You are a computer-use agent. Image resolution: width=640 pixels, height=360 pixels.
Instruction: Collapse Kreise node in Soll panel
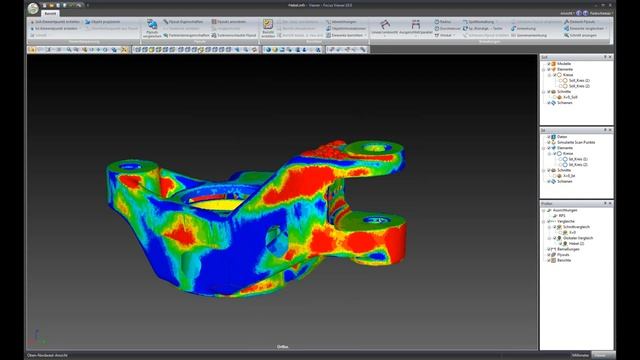(549, 75)
